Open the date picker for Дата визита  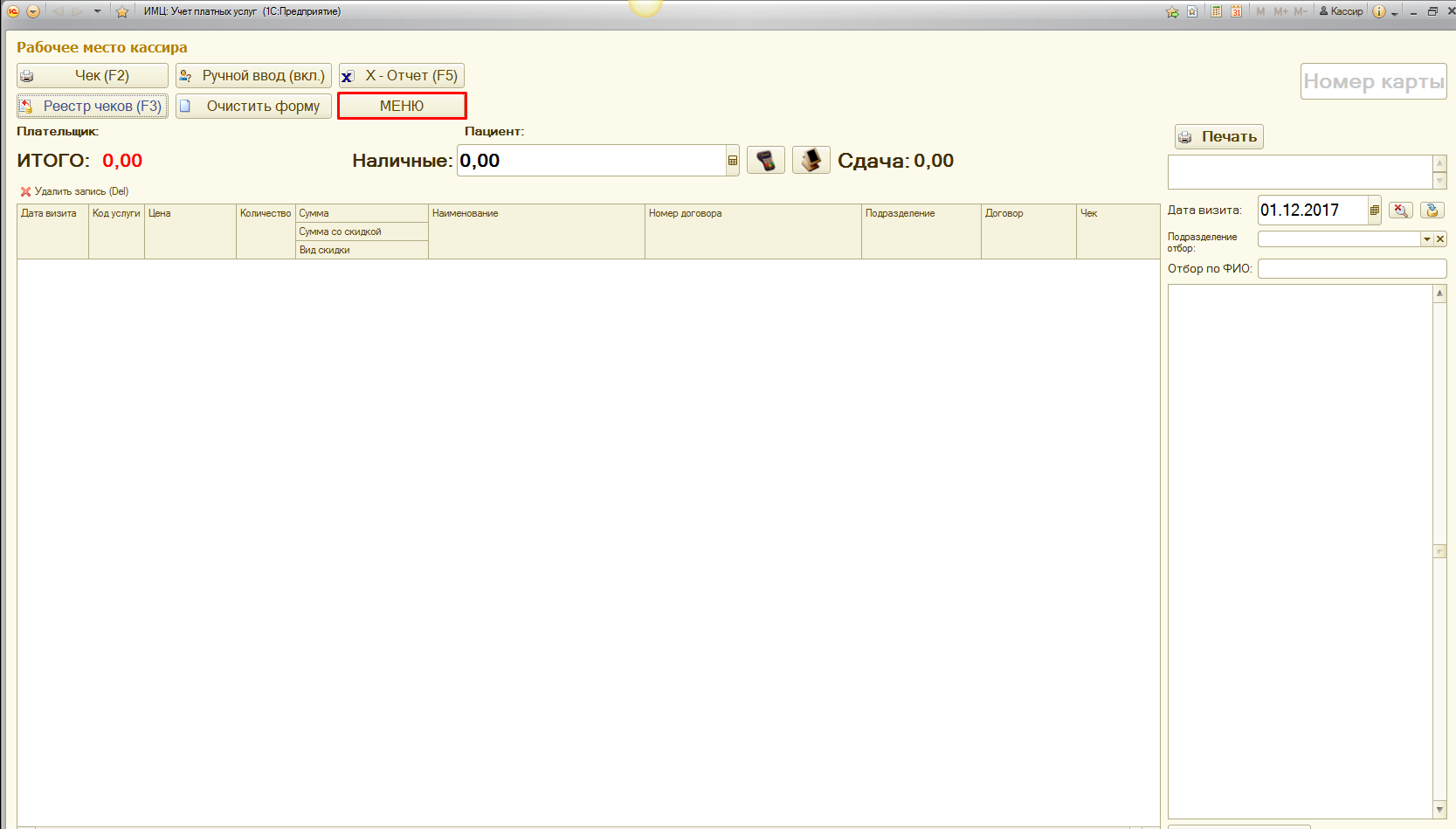(x=1374, y=211)
